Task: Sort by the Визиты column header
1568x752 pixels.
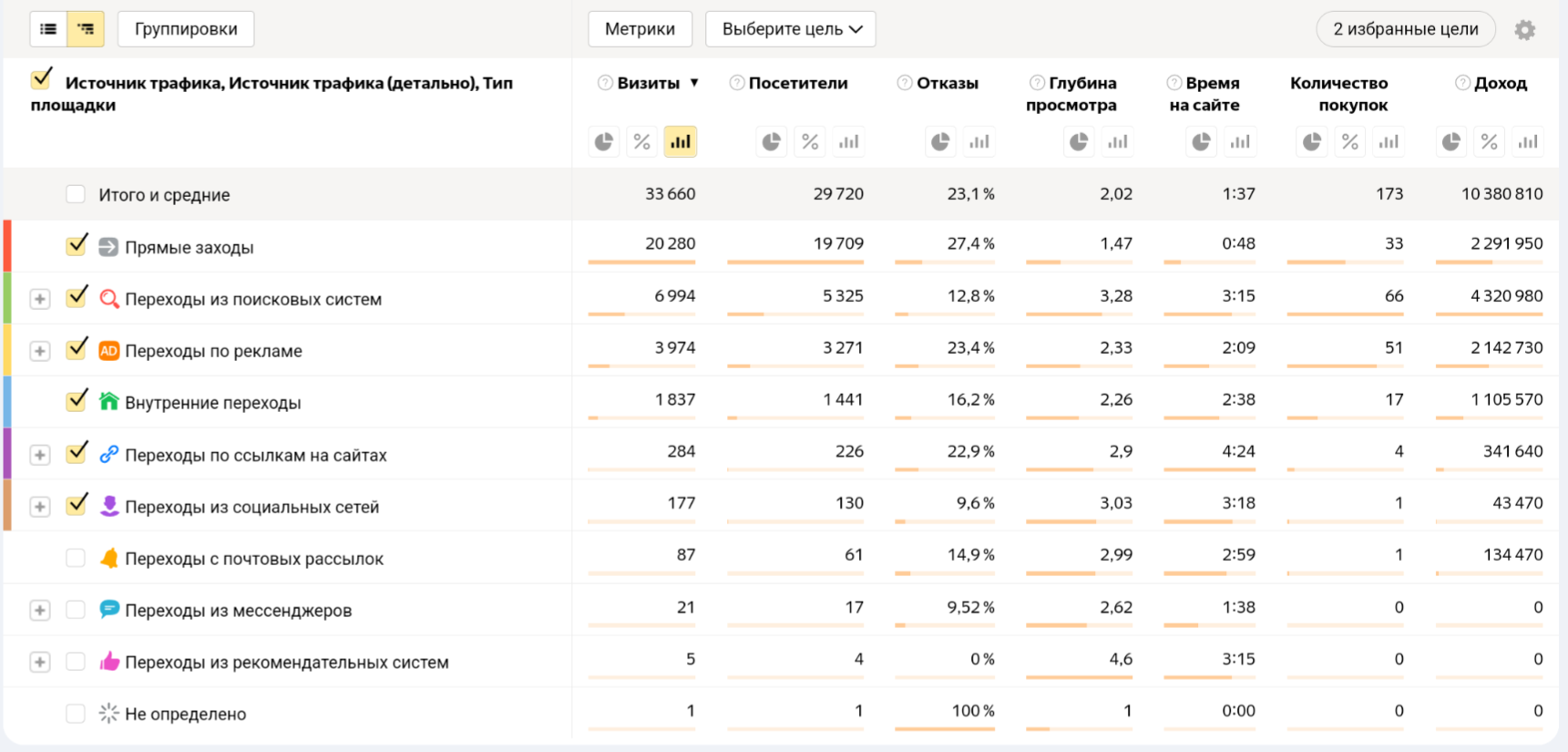Action: 648,83
